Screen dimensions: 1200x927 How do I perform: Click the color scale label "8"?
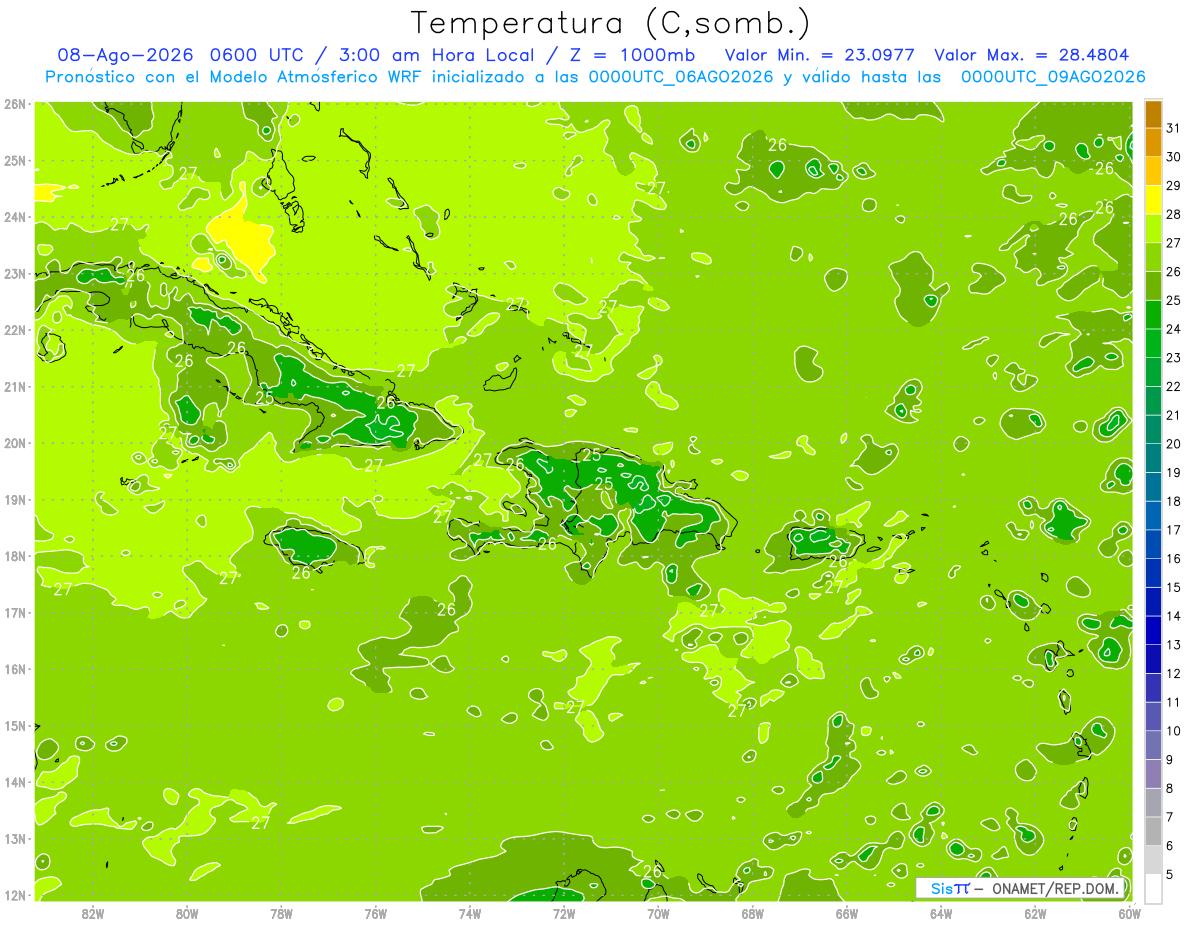click(x=1170, y=789)
